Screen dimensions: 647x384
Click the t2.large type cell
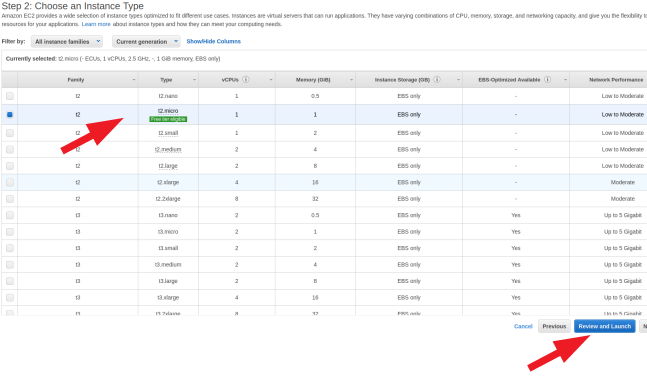coord(168,166)
